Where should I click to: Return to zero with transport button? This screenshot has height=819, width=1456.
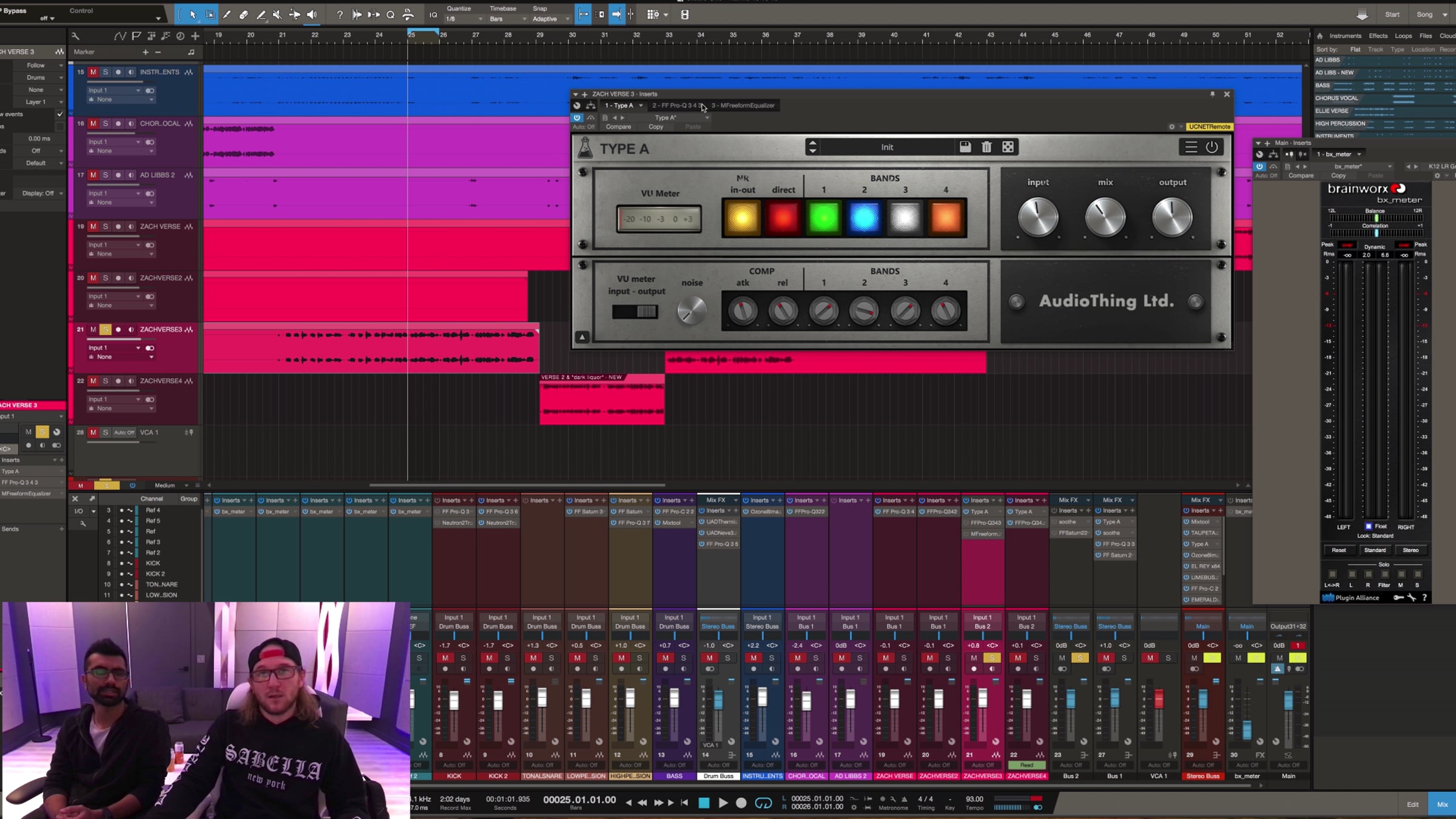point(684,803)
